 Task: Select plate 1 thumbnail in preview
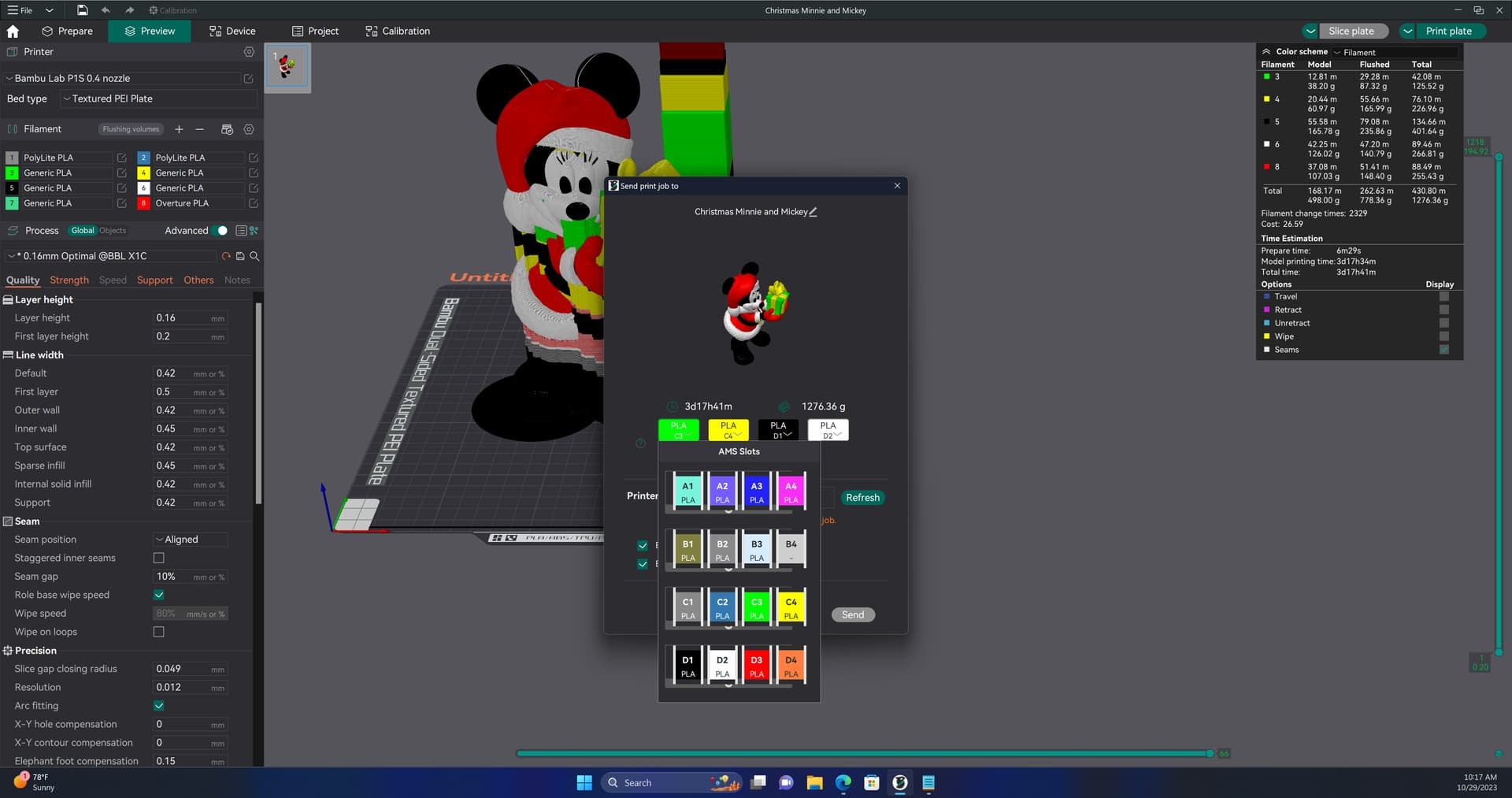tap(287, 68)
